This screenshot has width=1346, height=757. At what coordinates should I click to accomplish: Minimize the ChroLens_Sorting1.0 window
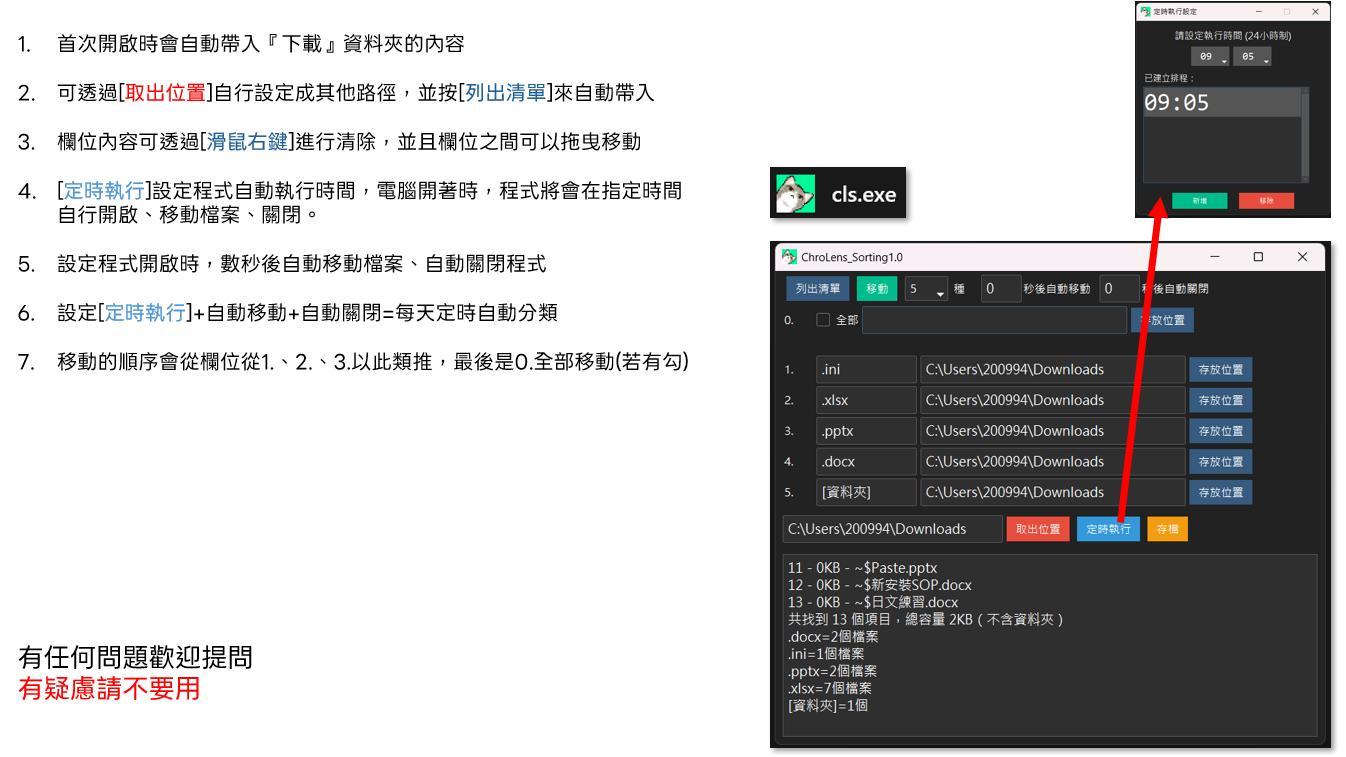pyautogui.click(x=1214, y=258)
